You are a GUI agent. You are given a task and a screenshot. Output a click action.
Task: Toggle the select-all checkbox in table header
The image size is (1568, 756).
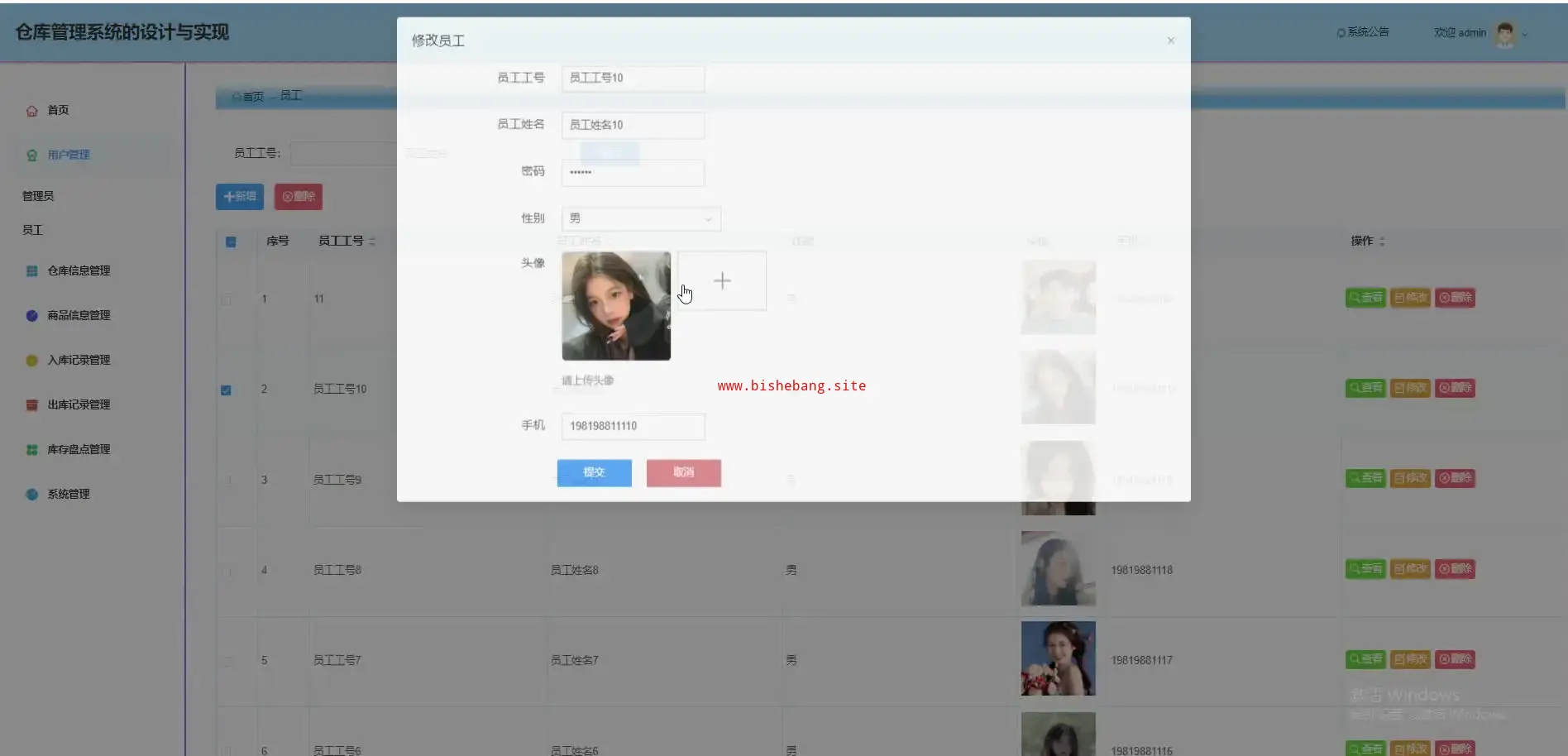coord(231,242)
